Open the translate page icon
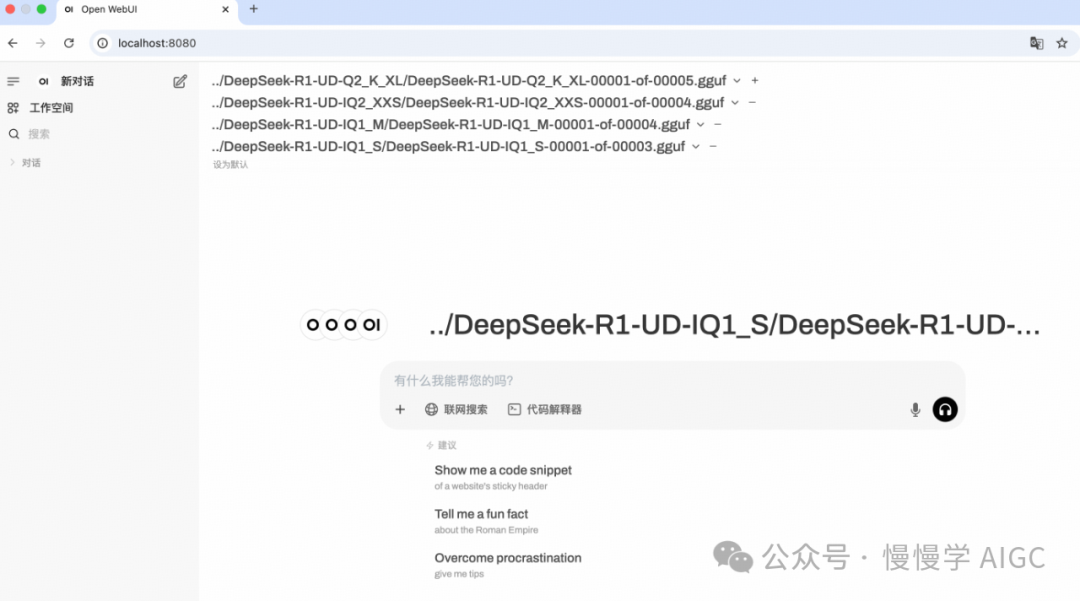The width and height of the screenshot is (1080, 601). pos(1037,43)
